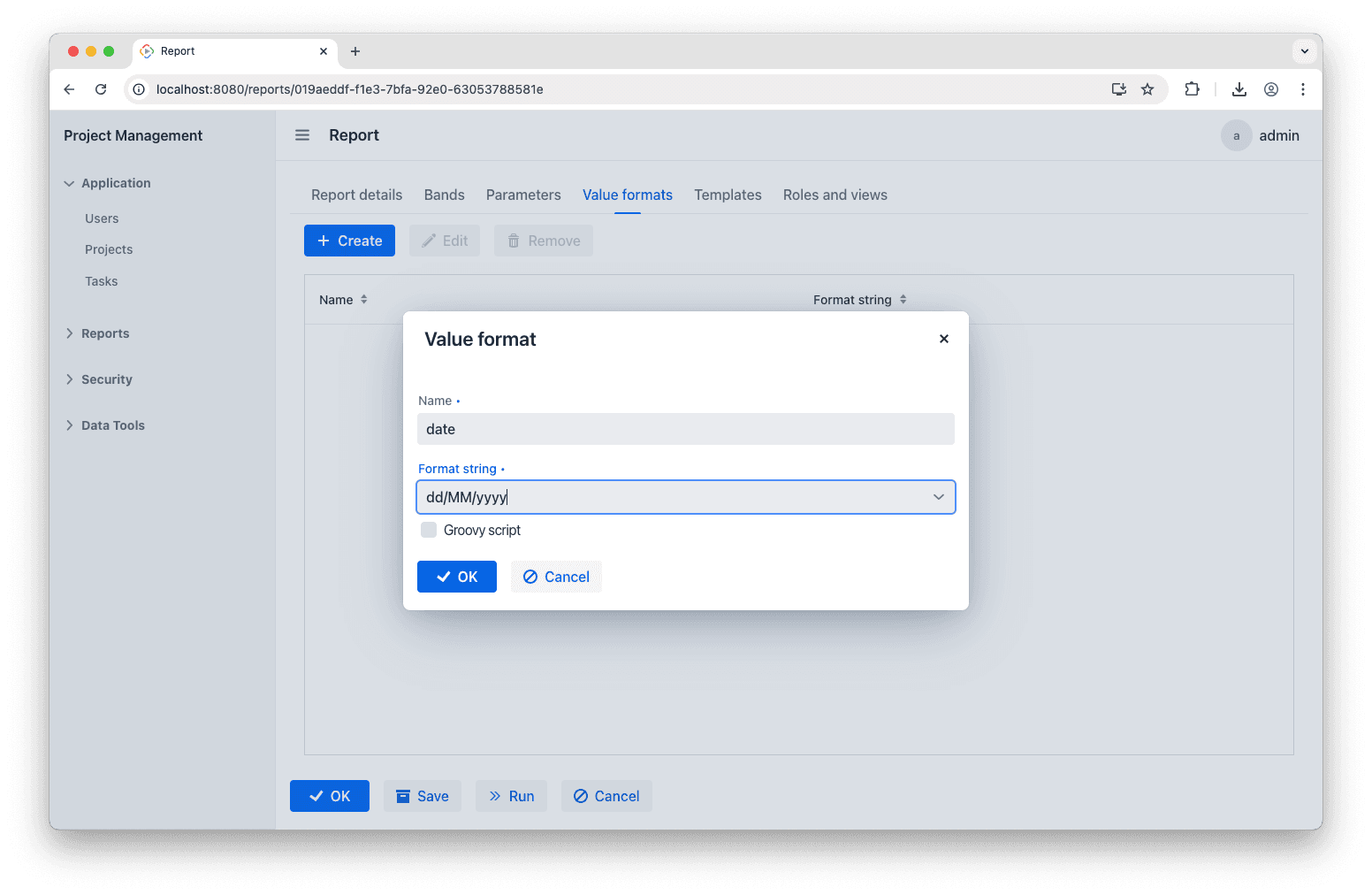
Task: Bookmark this page with the star icon
Action: tap(1147, 89)
